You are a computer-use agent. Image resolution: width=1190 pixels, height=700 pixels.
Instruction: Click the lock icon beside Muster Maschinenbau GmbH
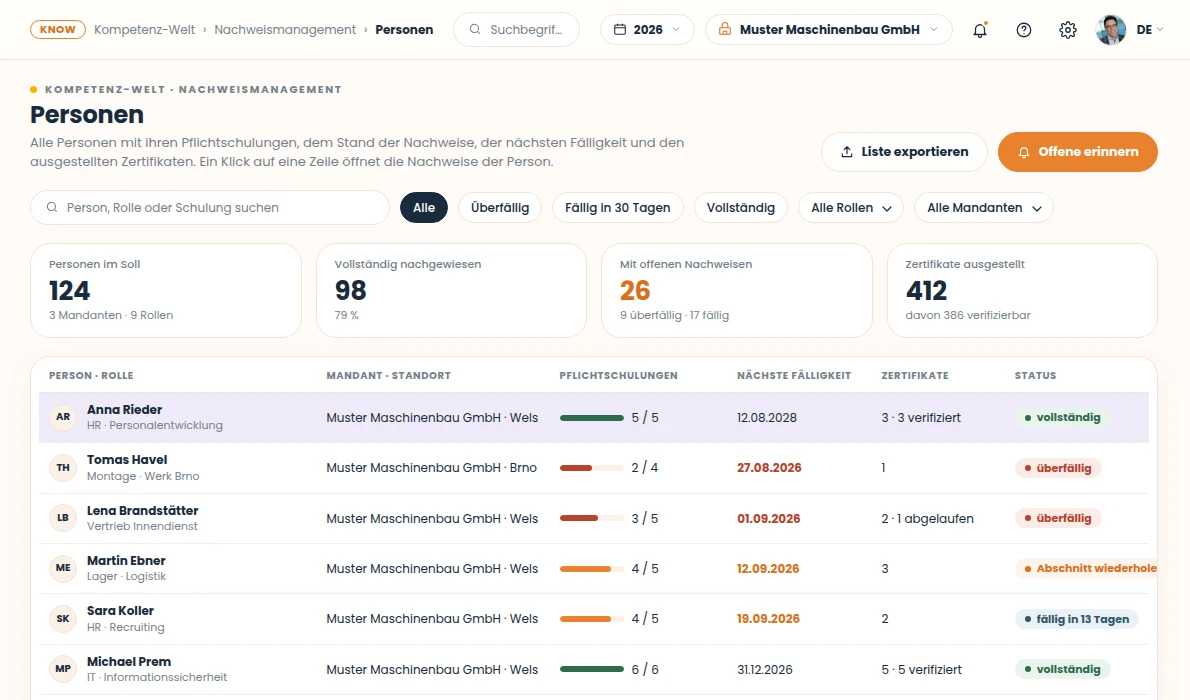pos(725,30)
